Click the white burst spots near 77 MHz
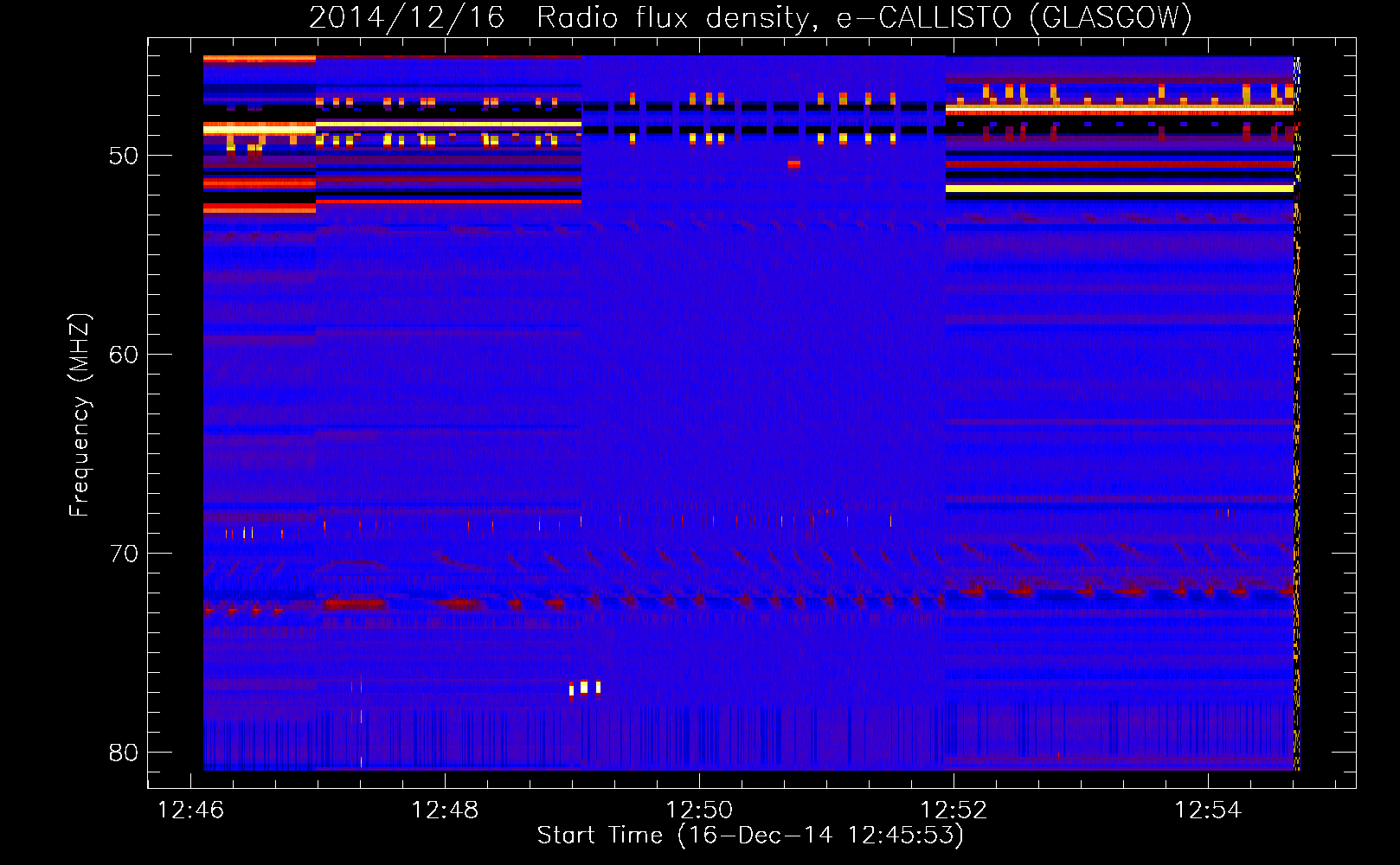The height and width of the screenshot is (865, 1400). pyautogui.click(x=585, y=689)
